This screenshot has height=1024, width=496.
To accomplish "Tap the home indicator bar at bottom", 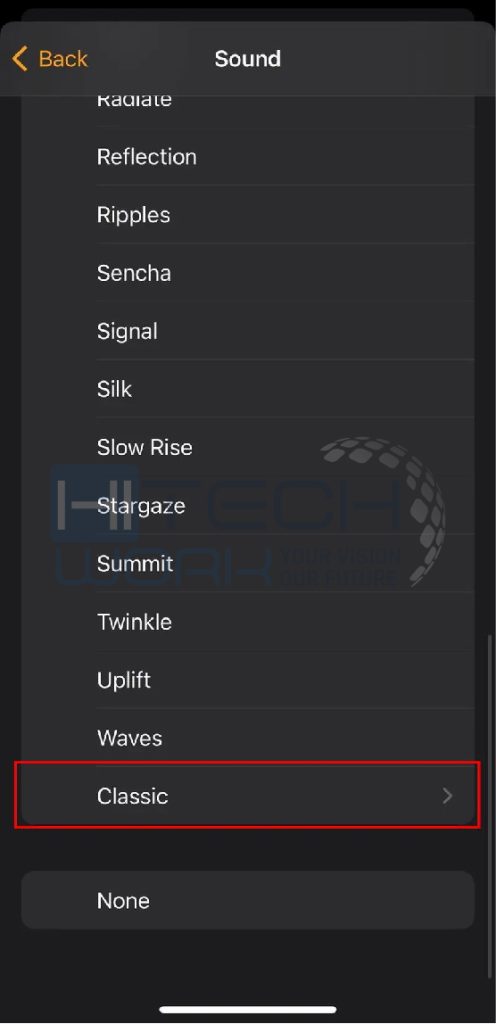I will [x=248, y=1010].
